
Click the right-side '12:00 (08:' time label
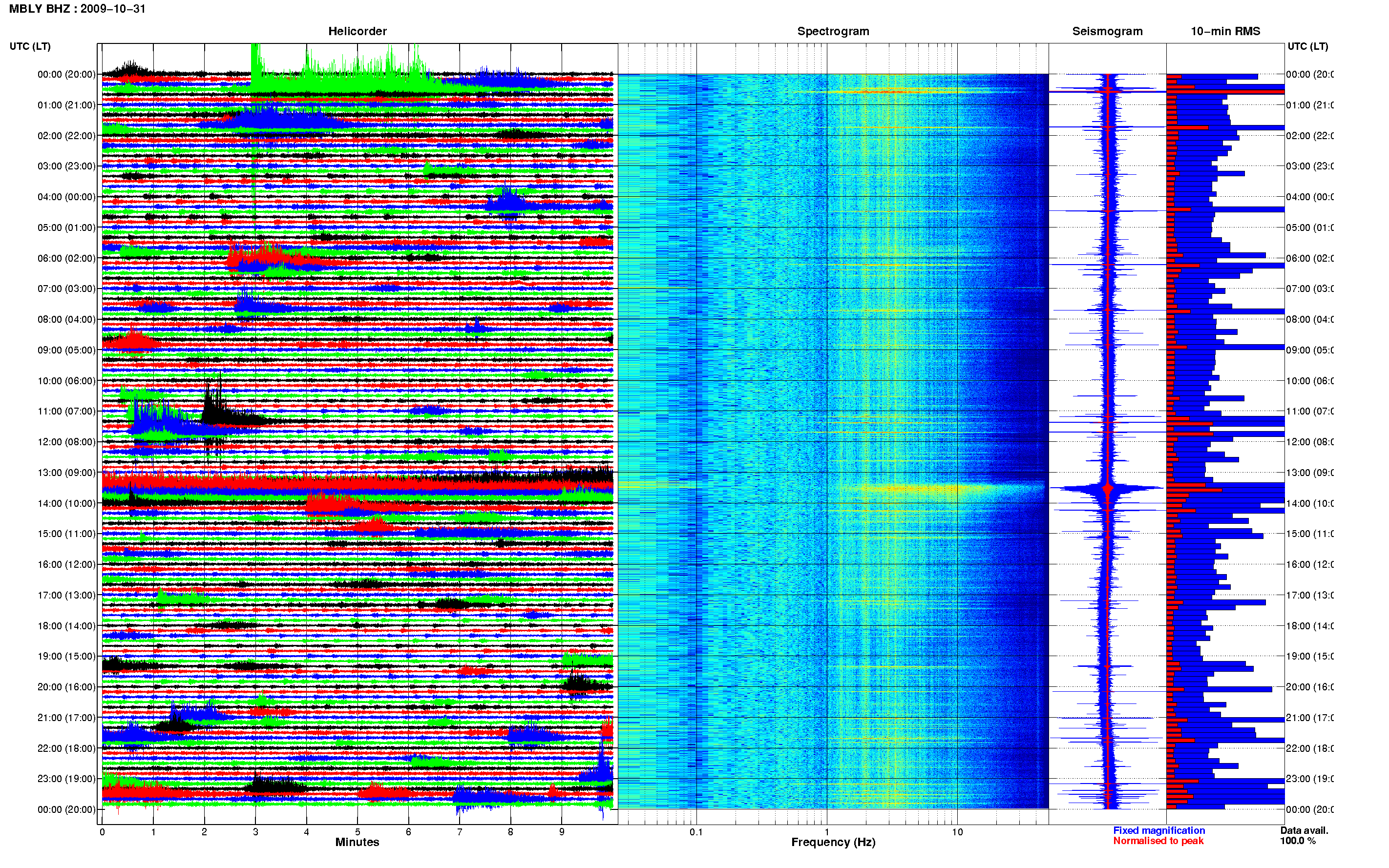click(1310, 442)
